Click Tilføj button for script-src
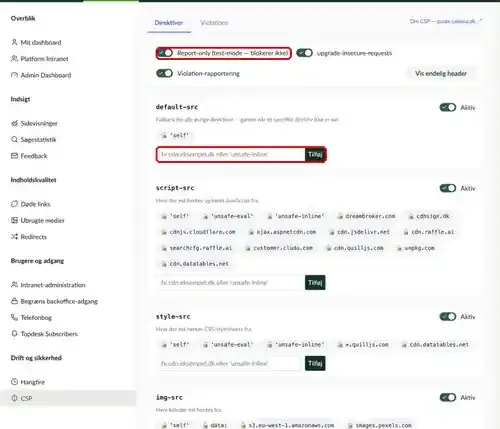The width and height of the screenshot is (500, 429). pos(315,283)
